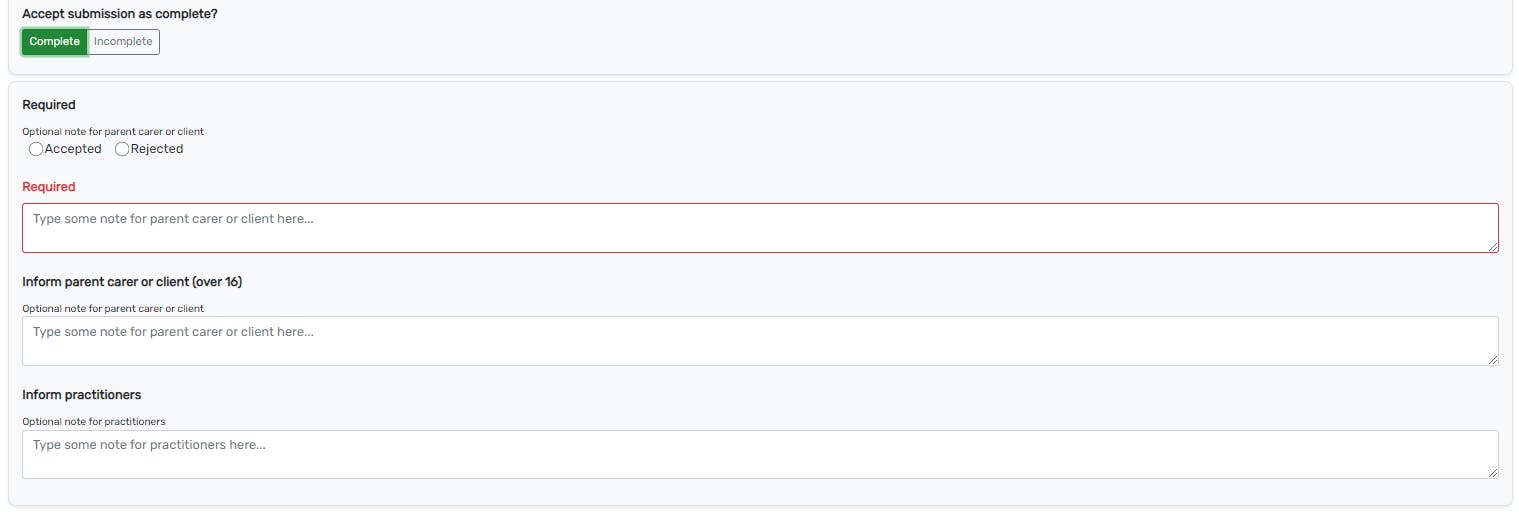Click the 'Inform practitioners' label
This screenshot has height=512, width=1519.
[x=82, y=395]
